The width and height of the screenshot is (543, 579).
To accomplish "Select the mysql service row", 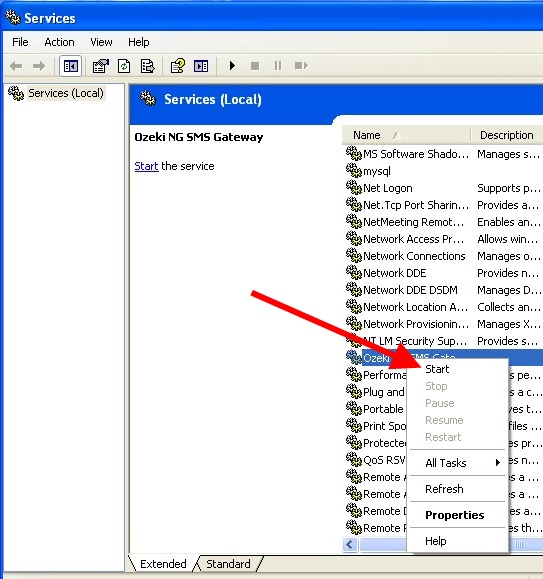I will click(x=444, y=171).
